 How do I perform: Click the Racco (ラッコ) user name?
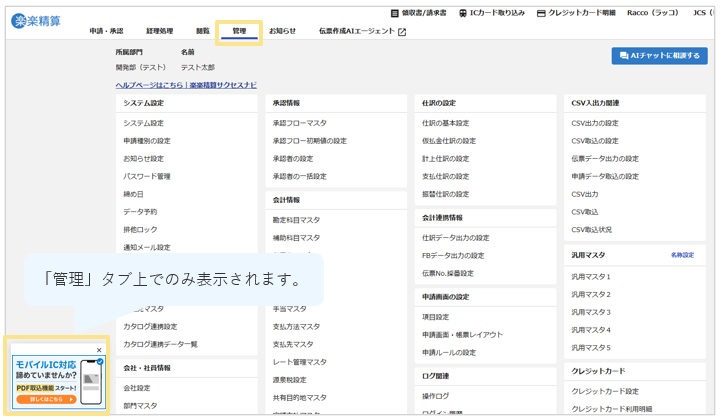pos(652,13)
